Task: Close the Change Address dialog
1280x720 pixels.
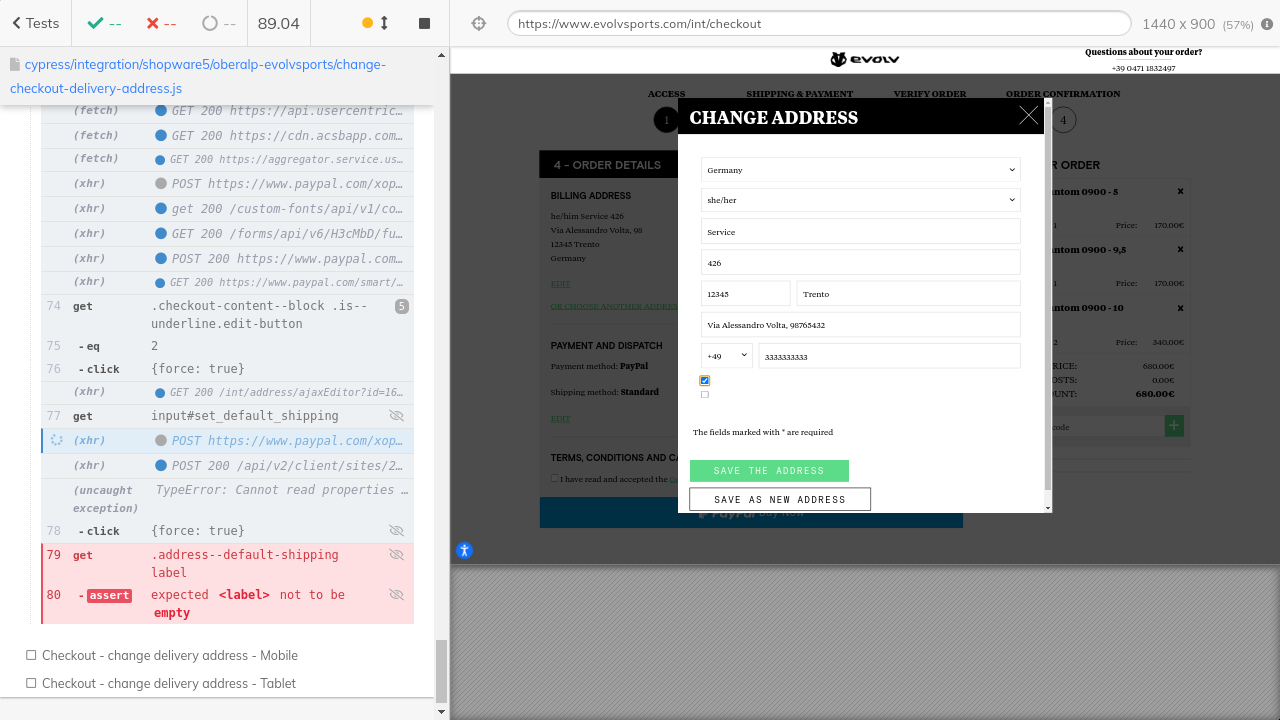Action: 1028,116
